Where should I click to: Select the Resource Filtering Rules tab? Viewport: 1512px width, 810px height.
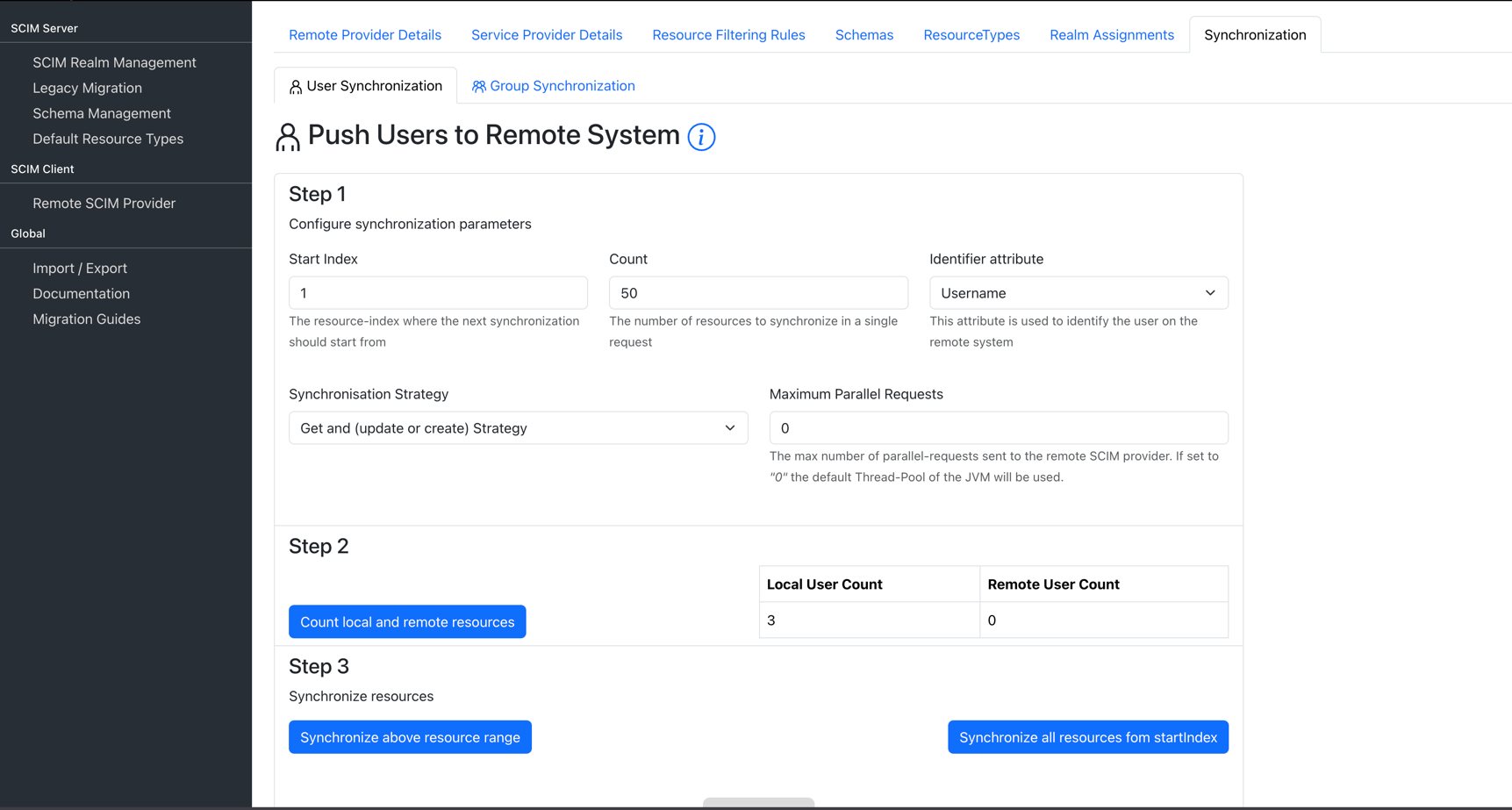click(x=728, y=34)
